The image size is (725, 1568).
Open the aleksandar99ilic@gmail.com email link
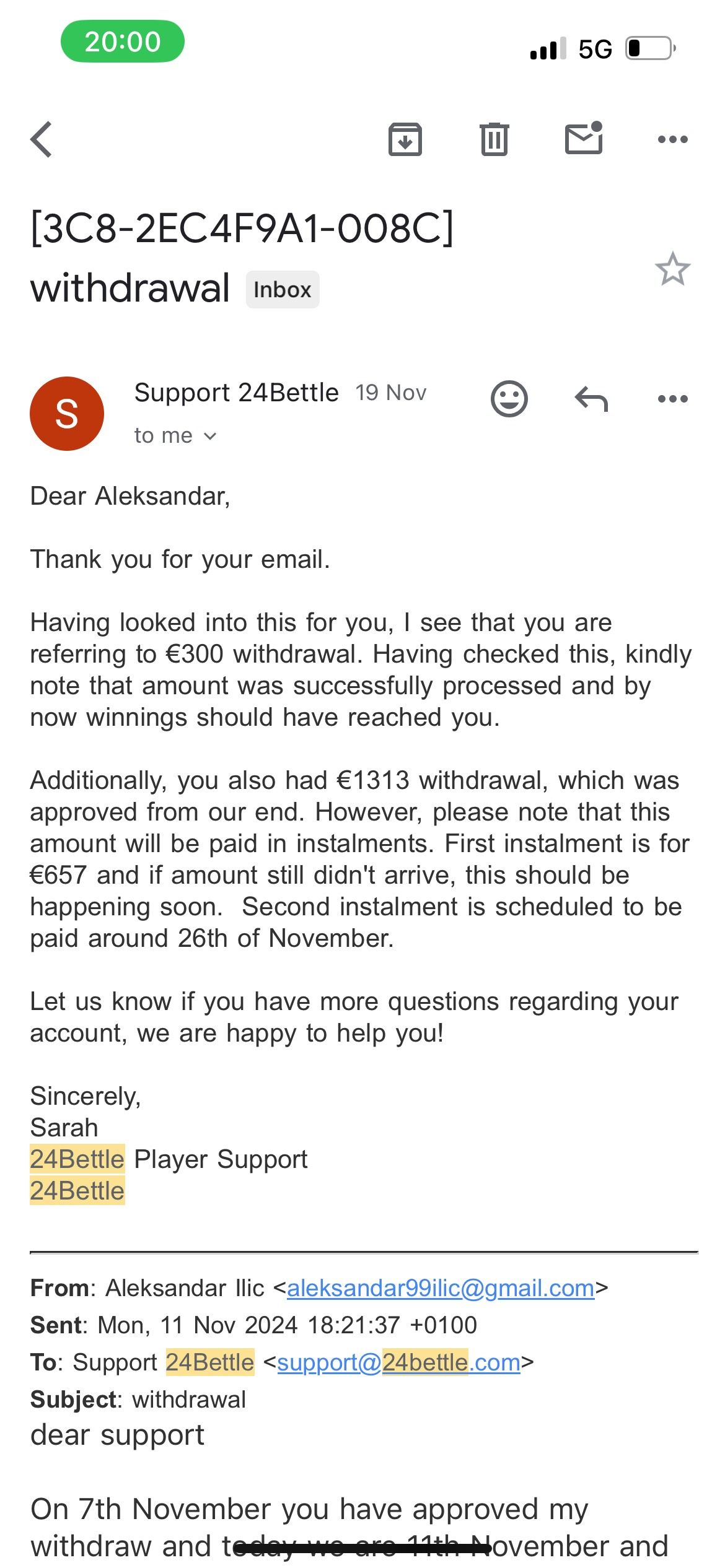tap(441, 1288)
